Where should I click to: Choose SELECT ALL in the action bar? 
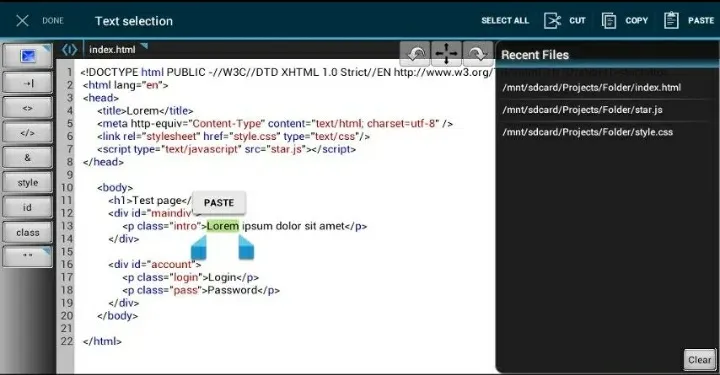(x=505, y=21)
